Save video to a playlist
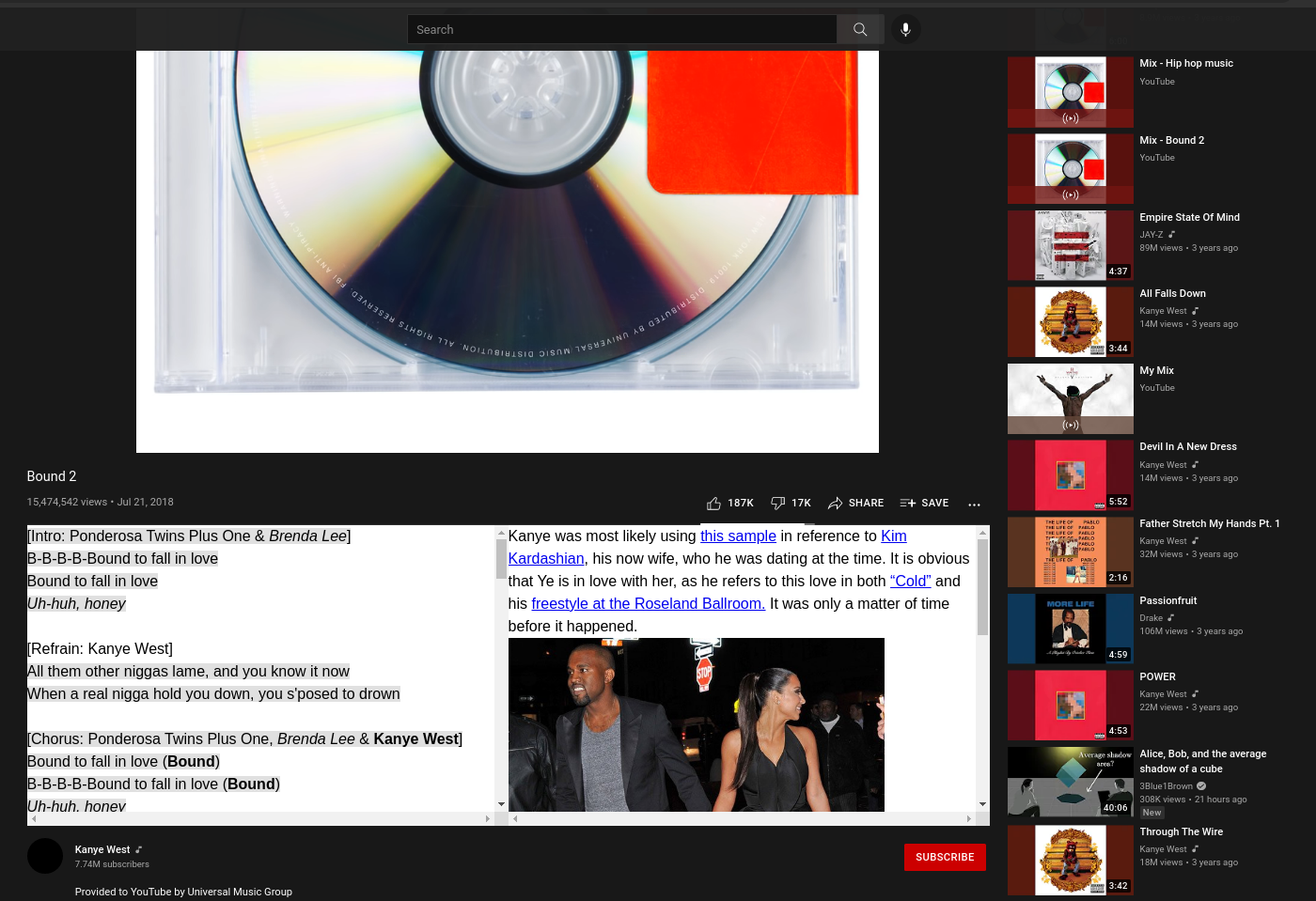This screenshot has height=901, width=1316. [x=924, y=504]
